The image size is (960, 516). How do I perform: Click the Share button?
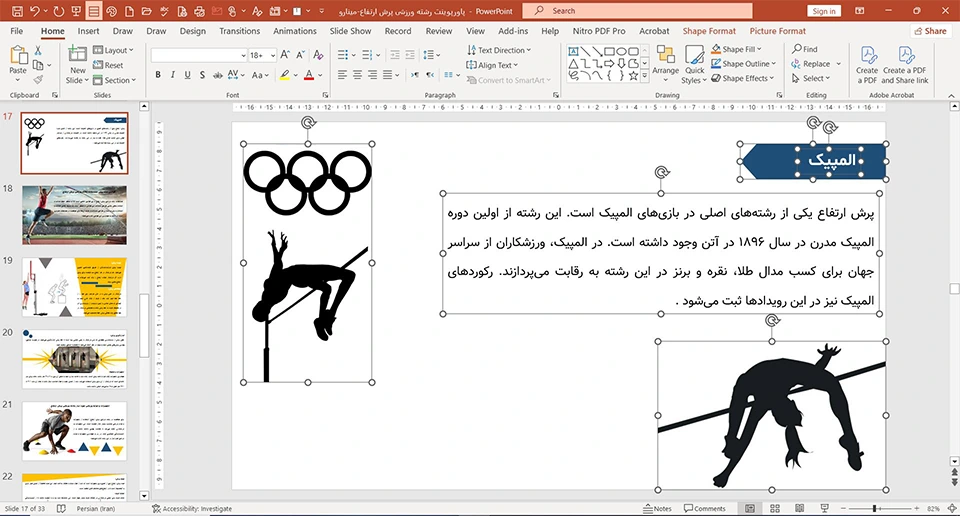click(x=930, y=31)
